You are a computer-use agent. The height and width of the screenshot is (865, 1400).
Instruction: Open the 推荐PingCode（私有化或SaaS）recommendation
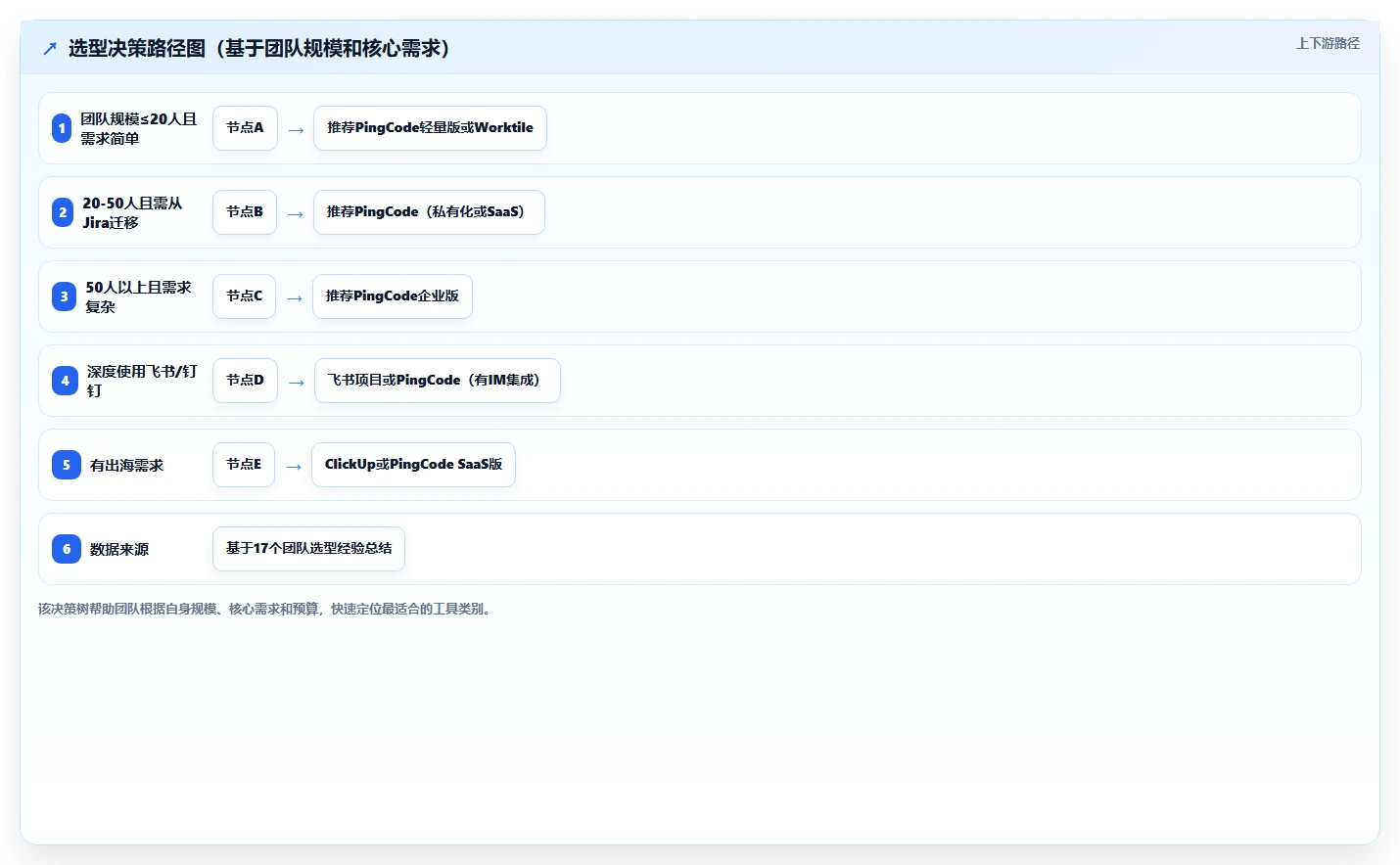[429, 212]
